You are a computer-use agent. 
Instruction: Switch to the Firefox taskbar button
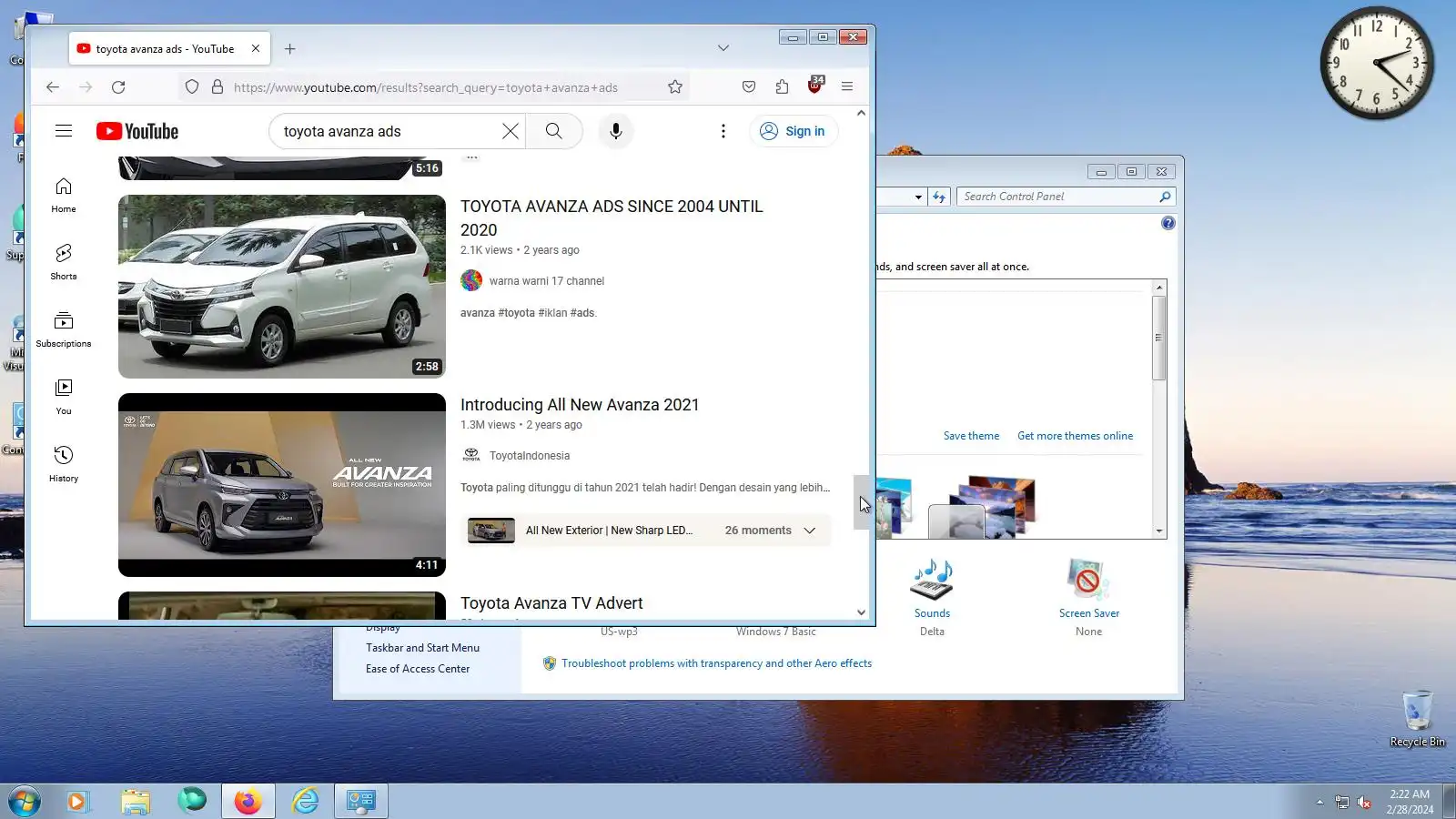[x=248, y=801]
